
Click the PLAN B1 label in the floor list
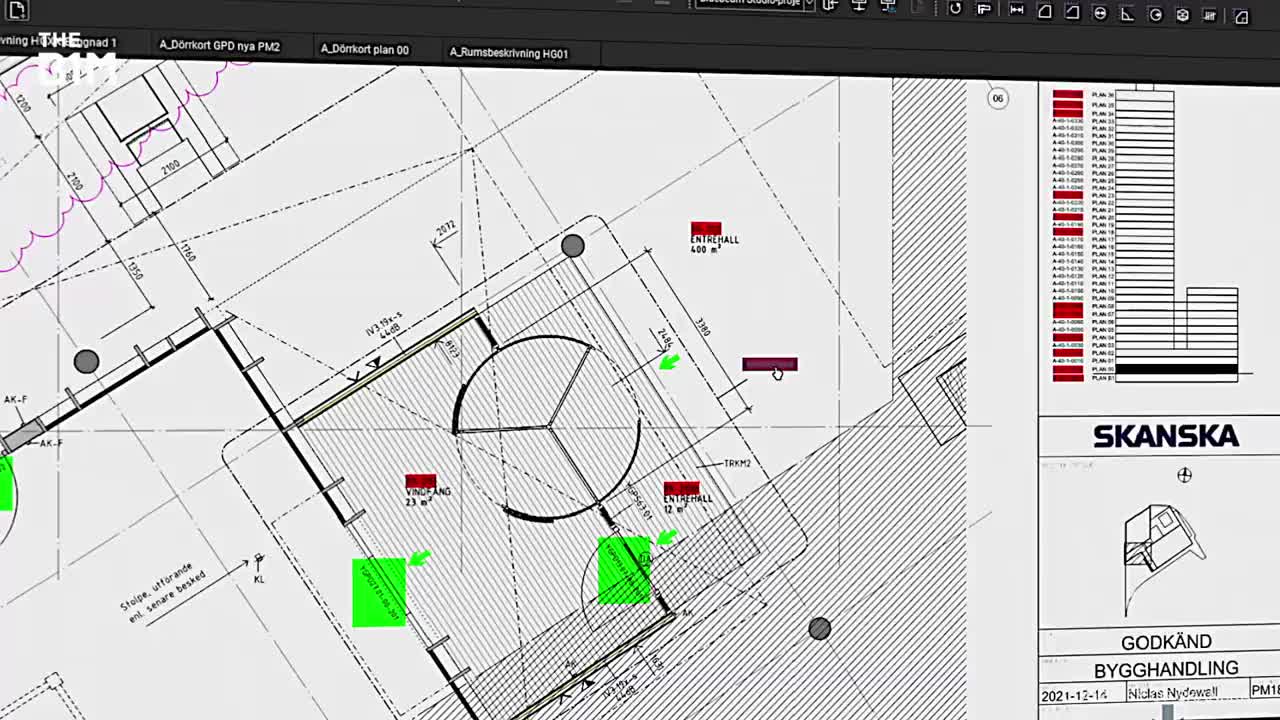[x=1102, y=378]
